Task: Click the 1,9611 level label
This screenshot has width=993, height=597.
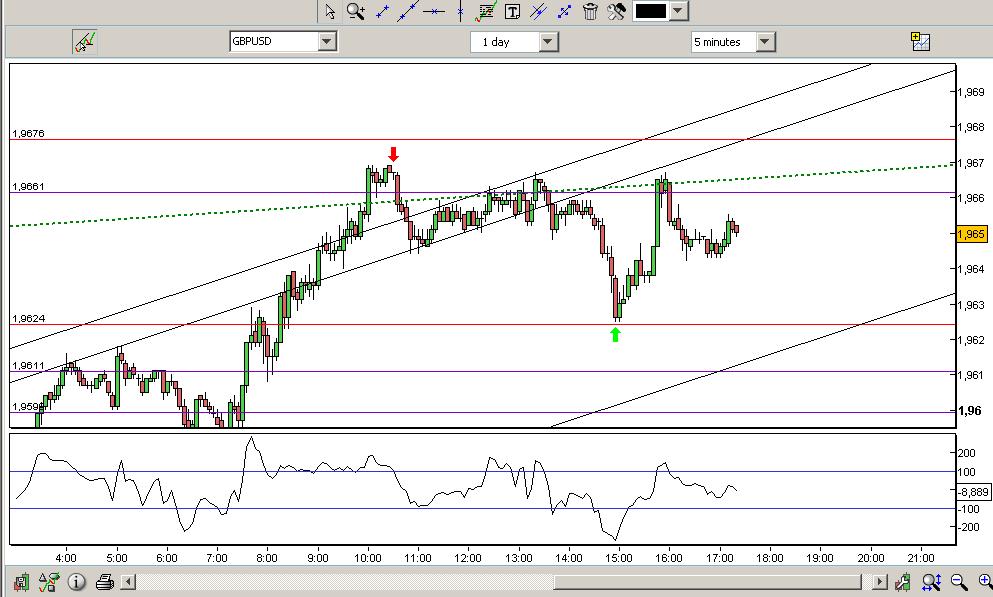Action: pos(28,366)
